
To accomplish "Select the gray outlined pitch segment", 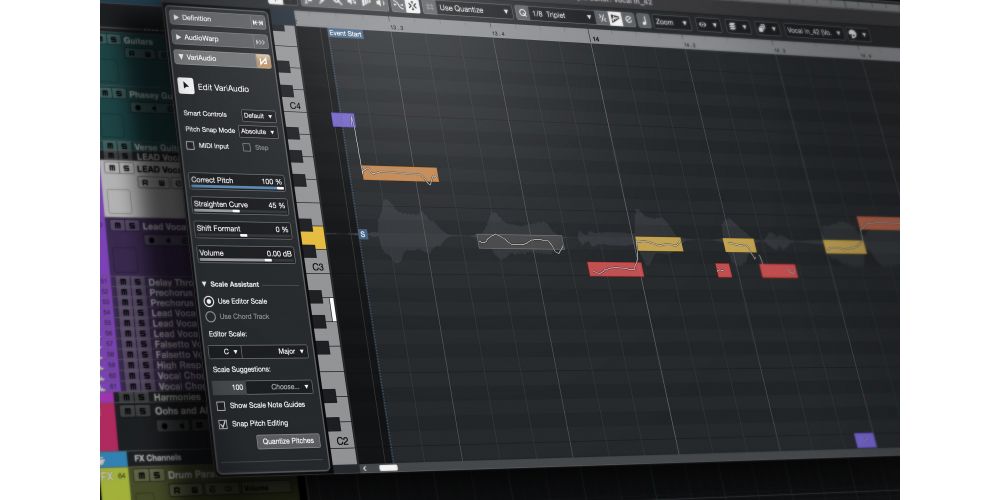I will [520, 242].
